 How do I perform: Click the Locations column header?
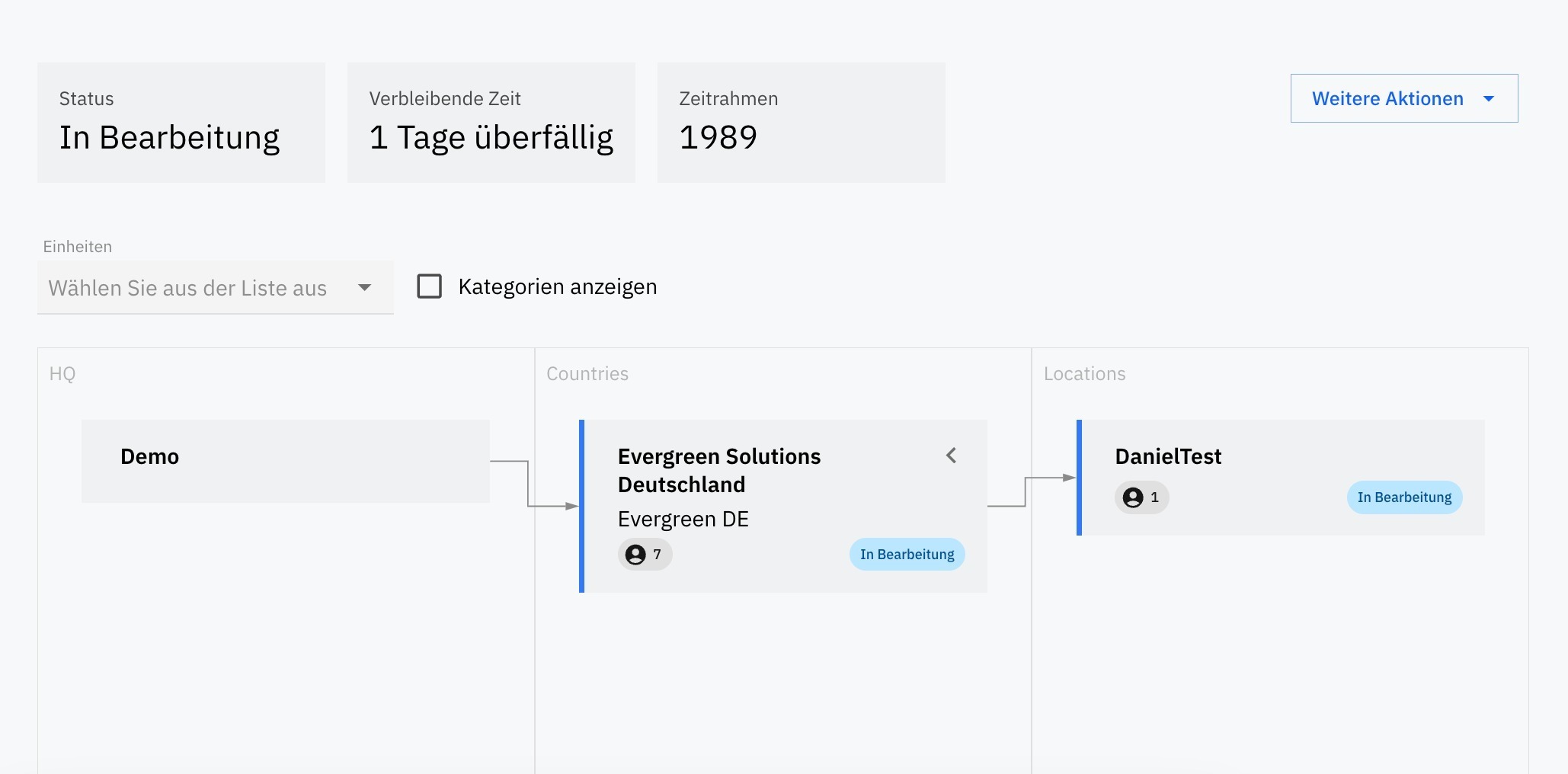[1084, 373]
